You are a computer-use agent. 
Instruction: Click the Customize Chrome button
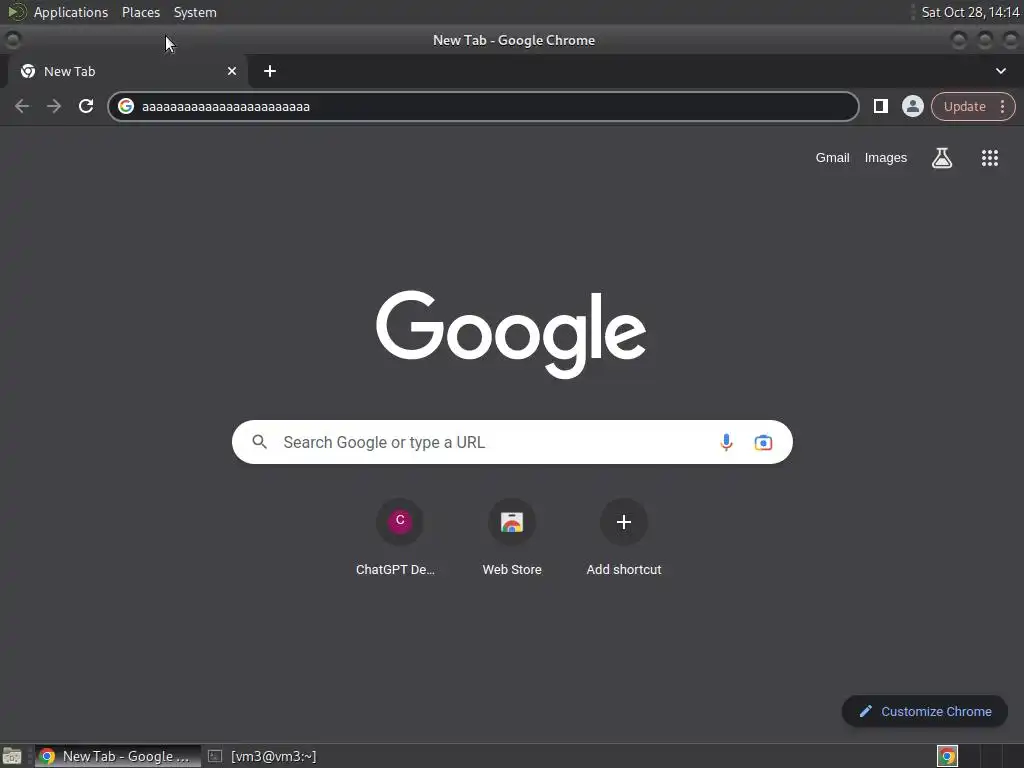point(925,711)
